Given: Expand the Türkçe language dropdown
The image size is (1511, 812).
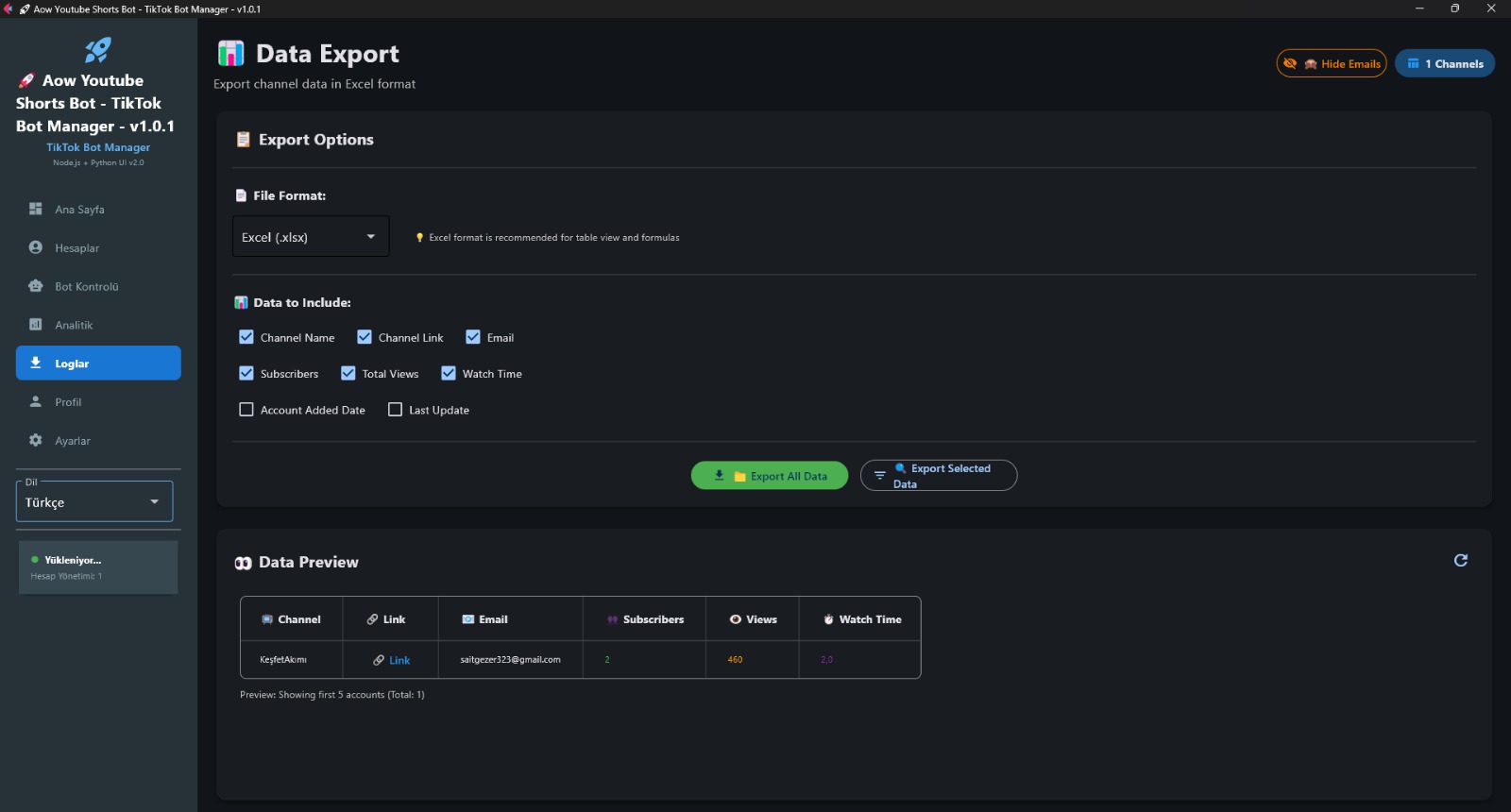Looking at the screenshot, I should click(94, 502).
